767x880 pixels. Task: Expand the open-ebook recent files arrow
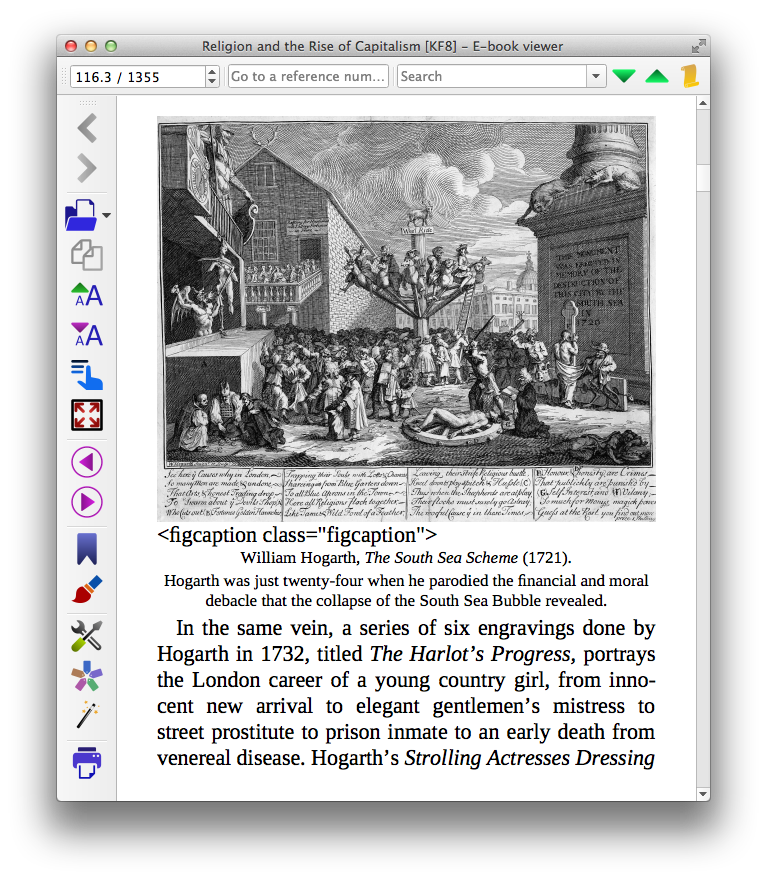pyautogui.click(x=107, y=215)
